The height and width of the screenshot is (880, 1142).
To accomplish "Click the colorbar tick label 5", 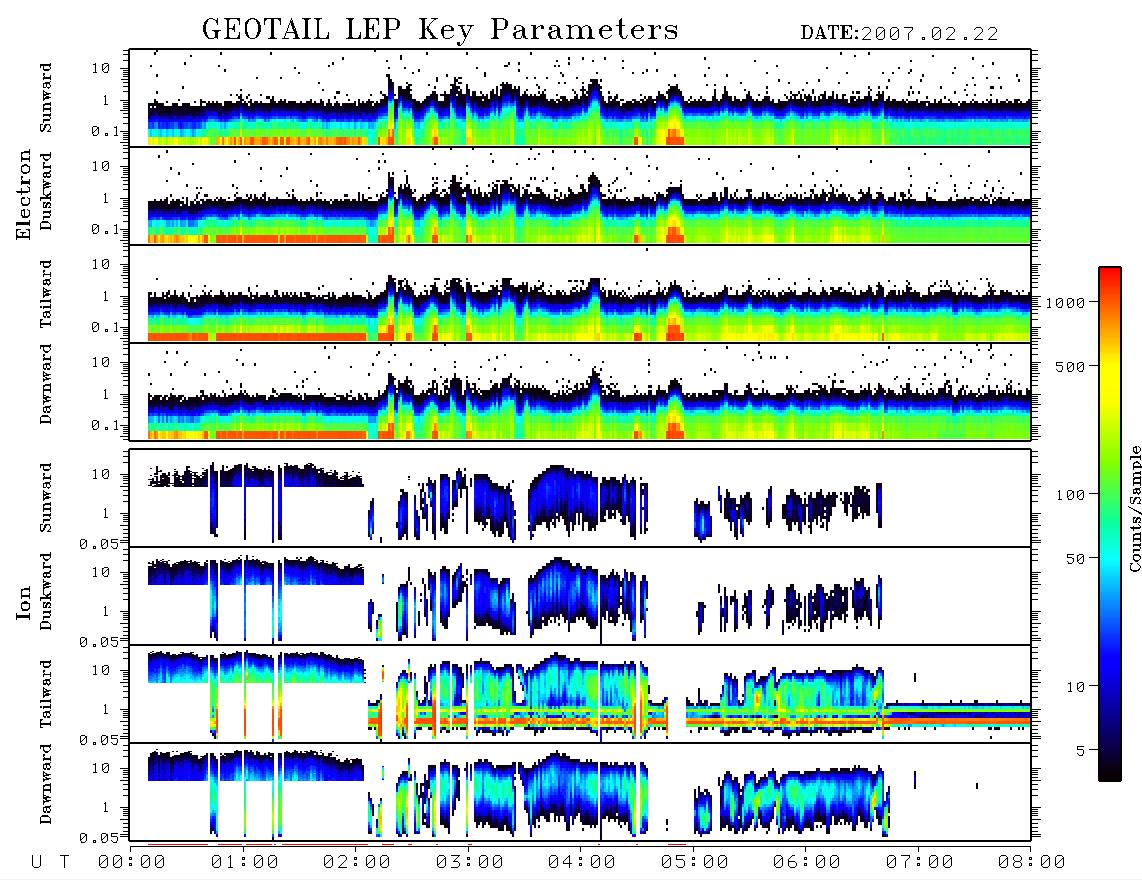I will pos(1080,751).
